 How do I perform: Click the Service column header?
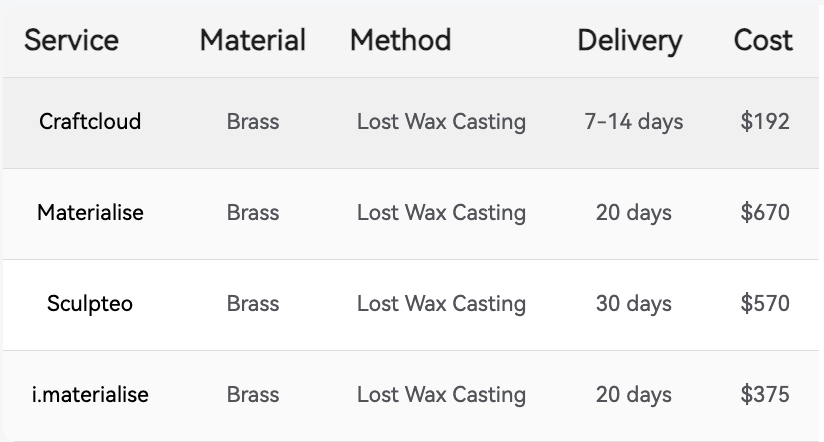[x=71, y=40]
